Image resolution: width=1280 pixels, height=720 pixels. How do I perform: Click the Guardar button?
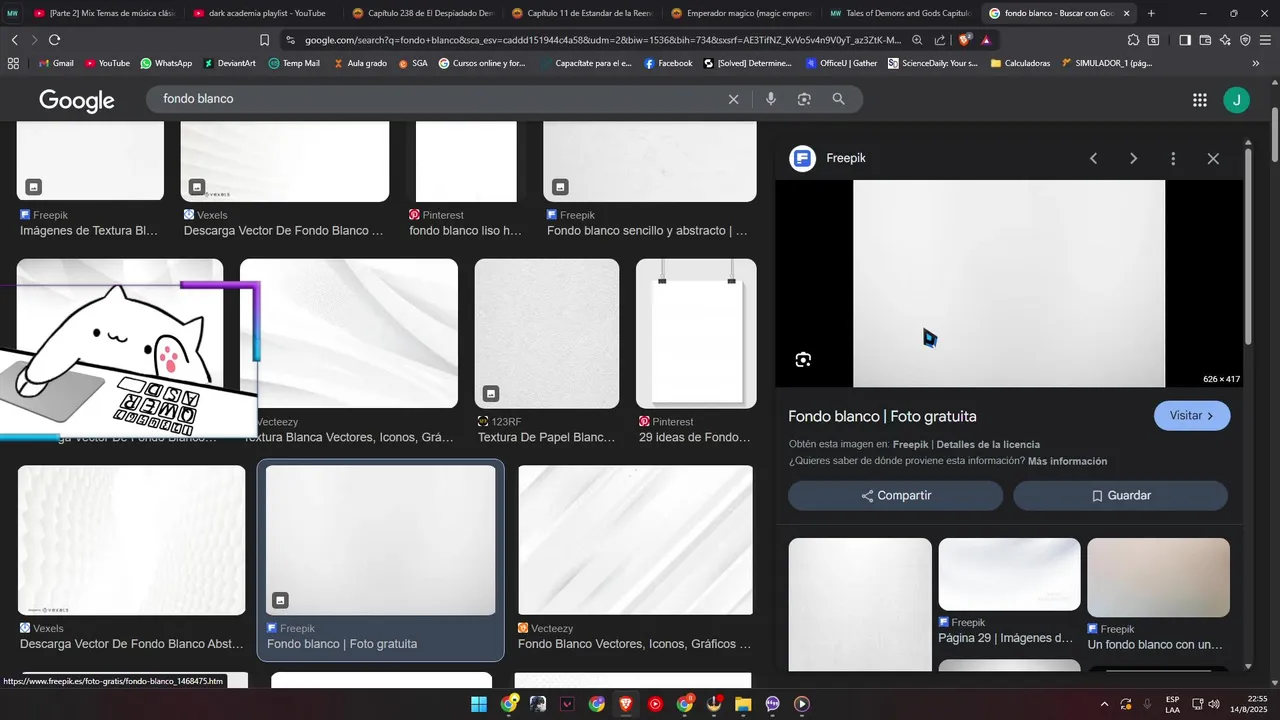[1121, 496]
